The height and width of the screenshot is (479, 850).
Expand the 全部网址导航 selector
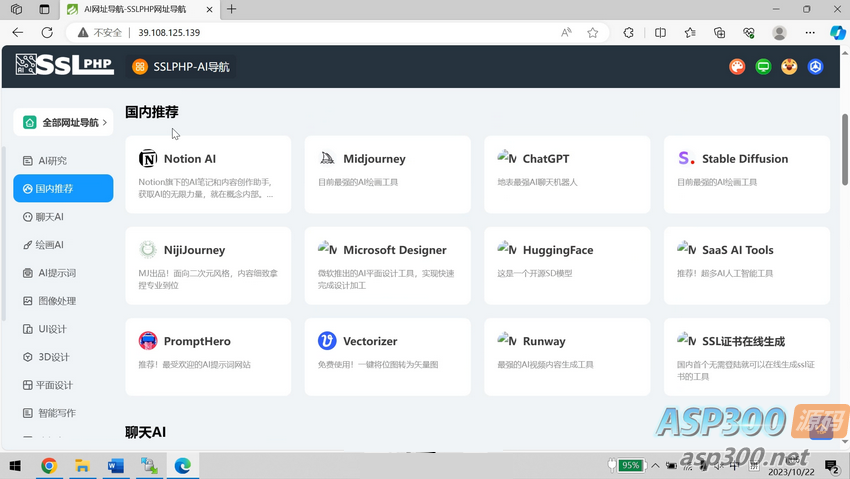pyautogui.click(x=63, y=122)
